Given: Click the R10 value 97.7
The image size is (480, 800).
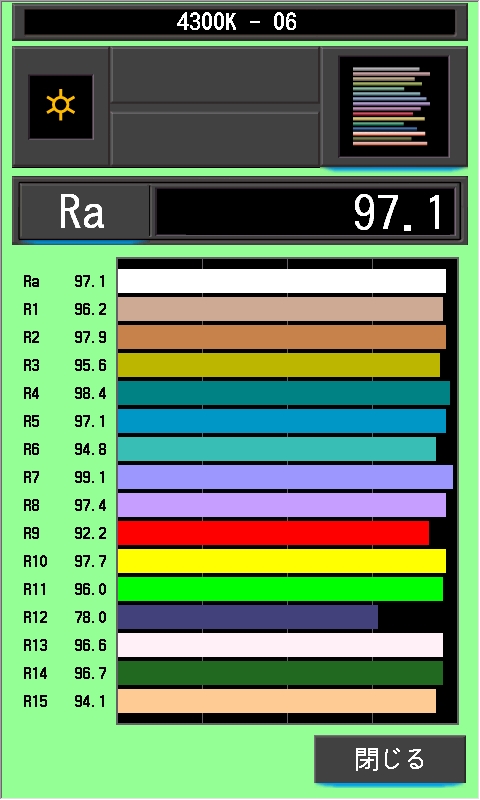Looking at the screenshot, I should (90, 561).
